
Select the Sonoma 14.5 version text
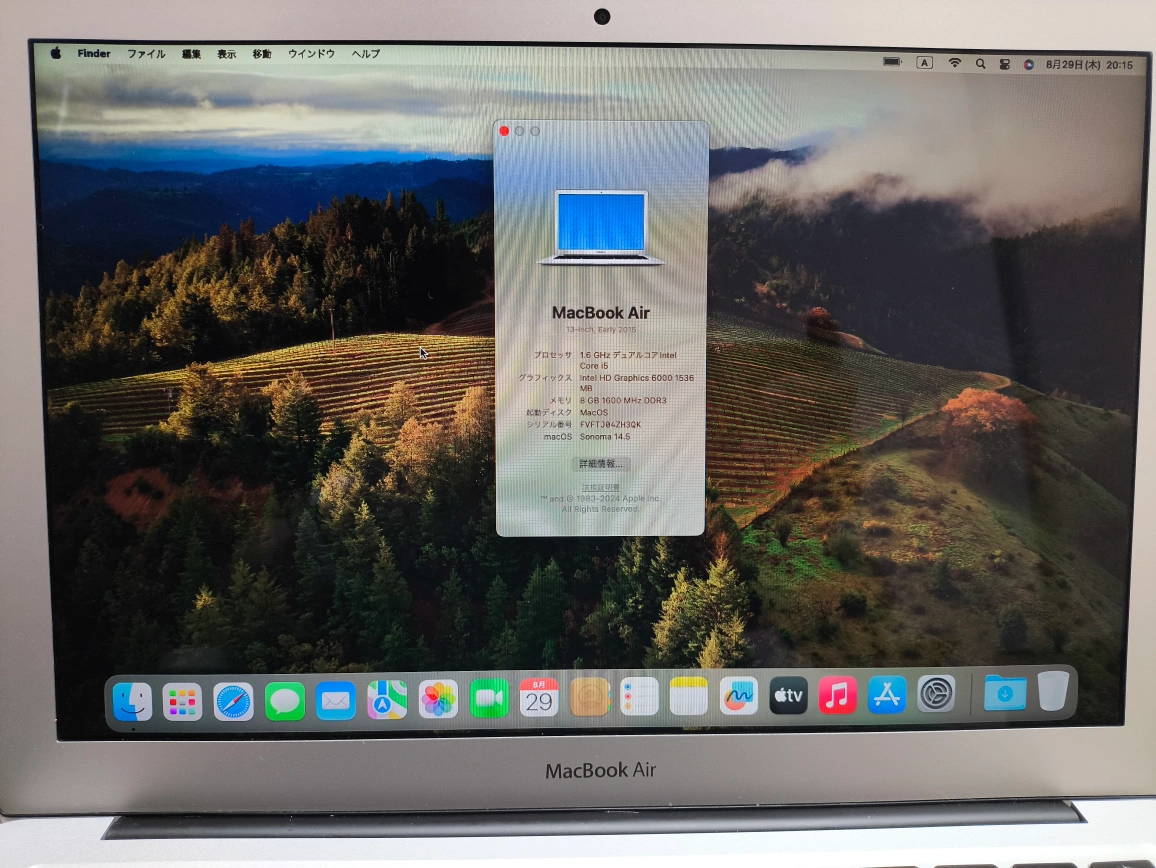pos(605,437)
